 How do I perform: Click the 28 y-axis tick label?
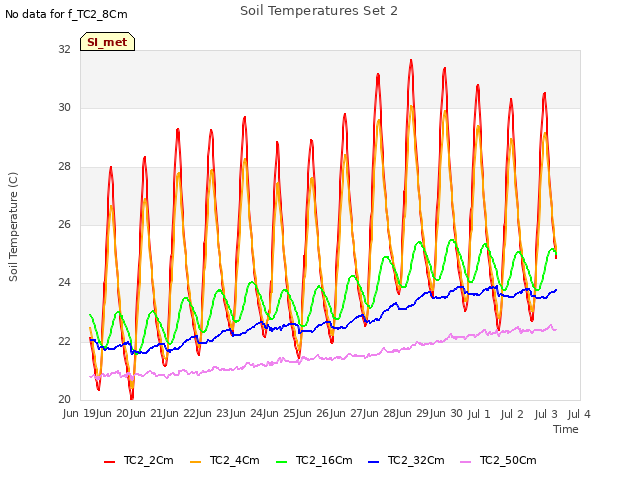[64, 166]
